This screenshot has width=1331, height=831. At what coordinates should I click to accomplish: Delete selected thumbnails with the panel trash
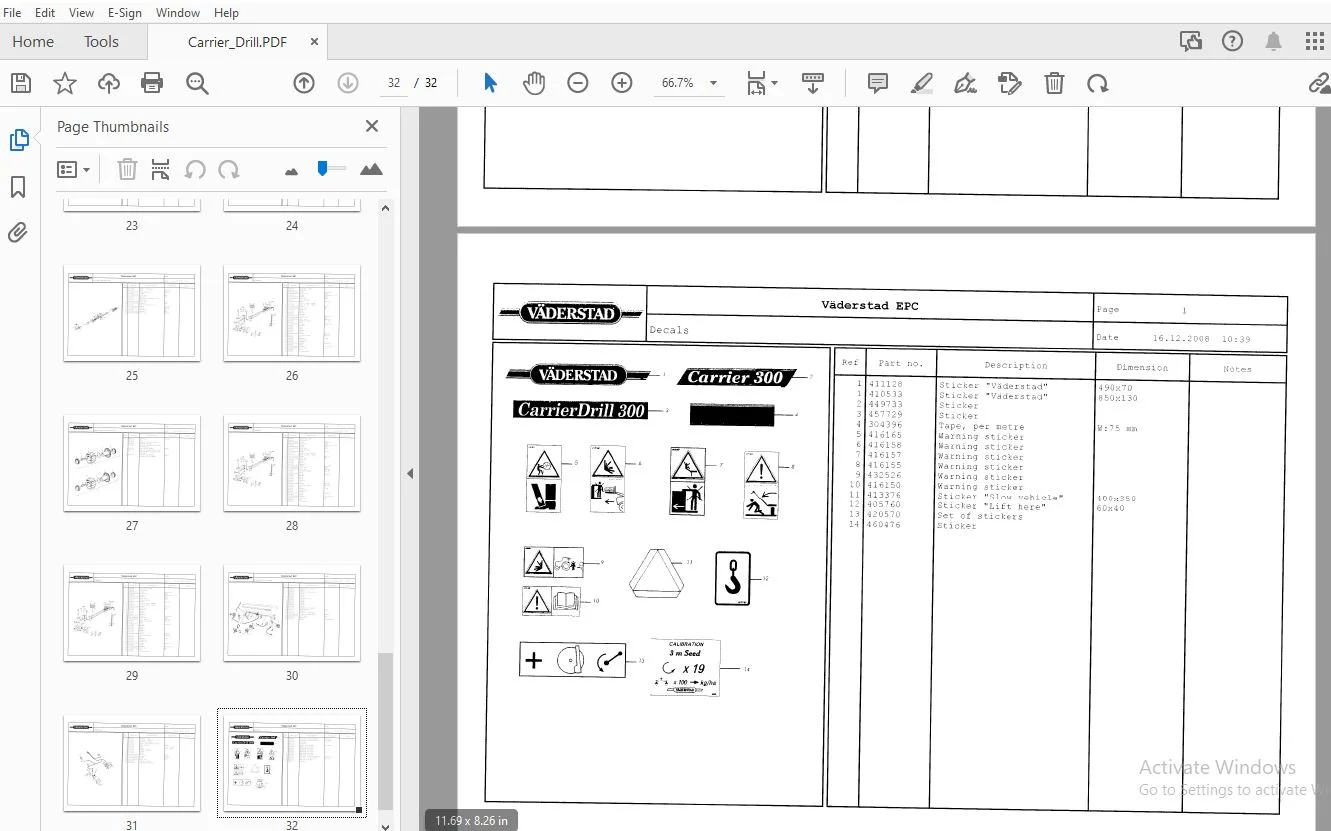coord(127,170)
